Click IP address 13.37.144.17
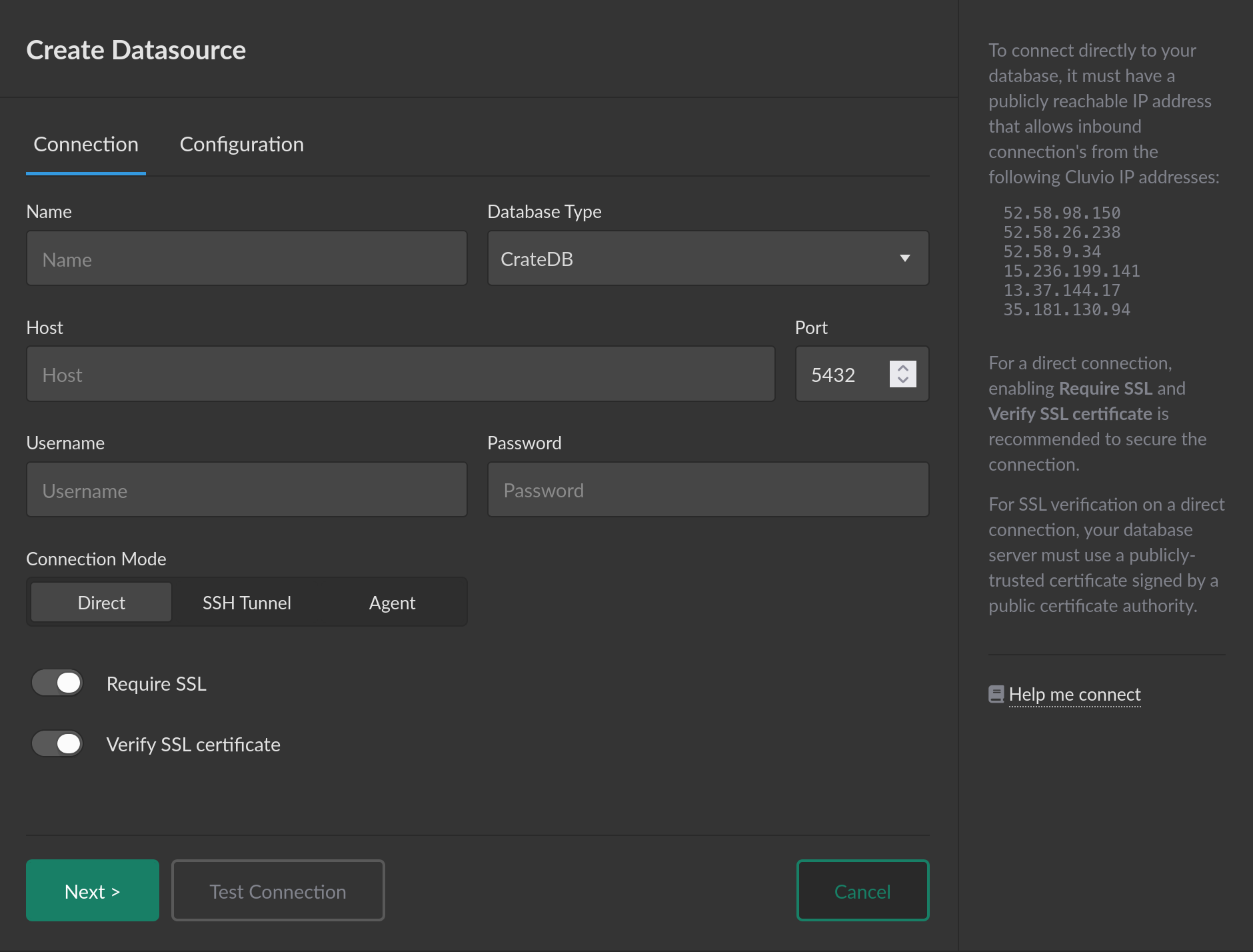The height and width of the screenshot is (952, 1253). [1062, 291]
